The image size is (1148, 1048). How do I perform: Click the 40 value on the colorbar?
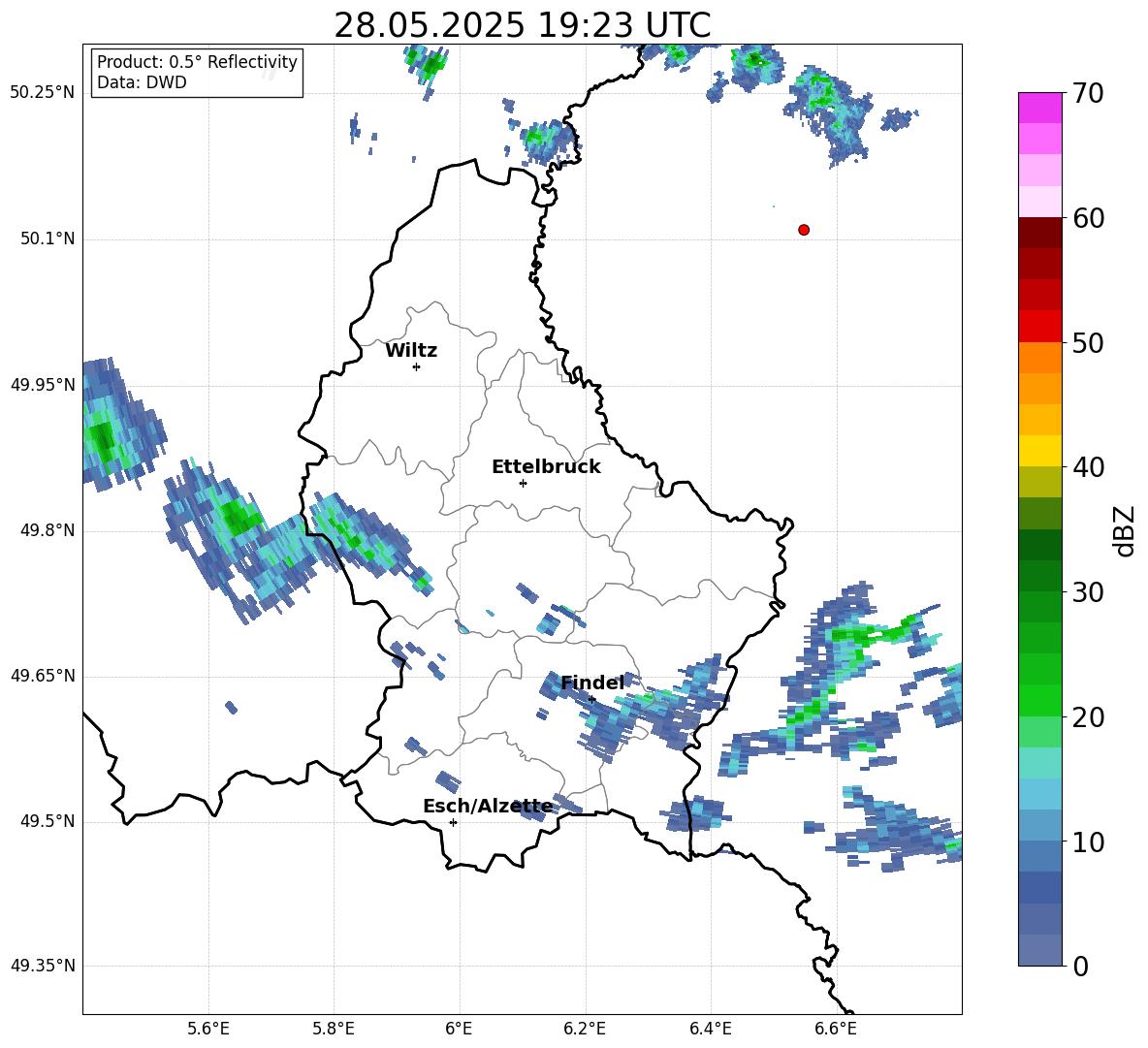click(1088, 467)
